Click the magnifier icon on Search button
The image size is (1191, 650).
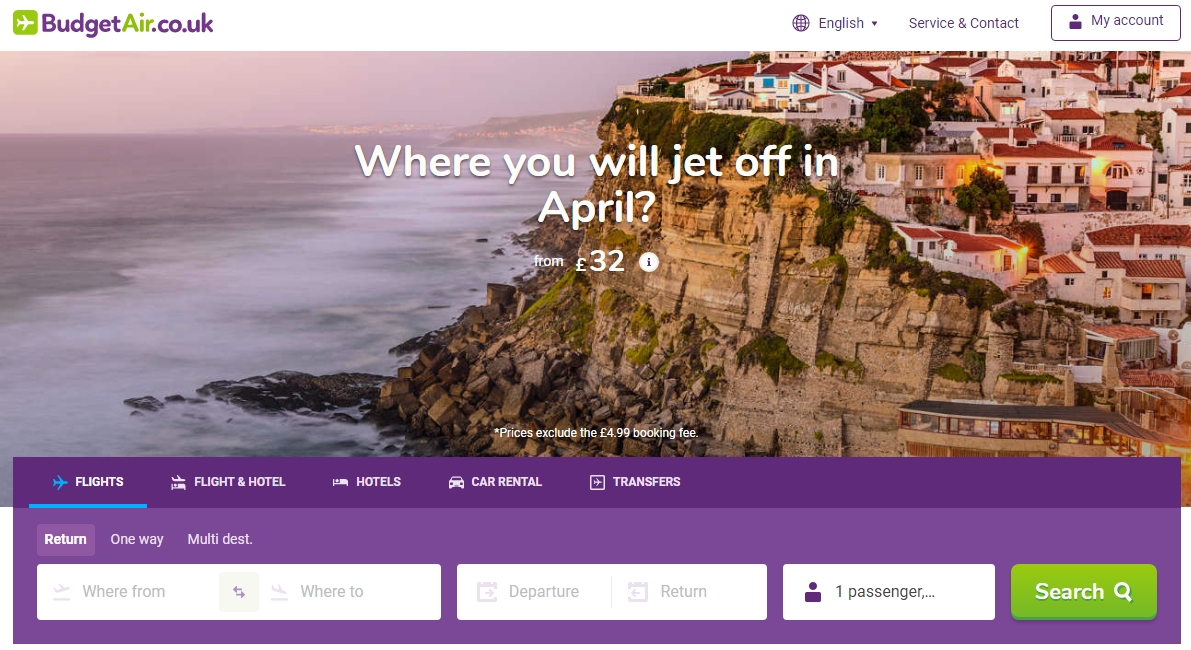coord(1123,592)
